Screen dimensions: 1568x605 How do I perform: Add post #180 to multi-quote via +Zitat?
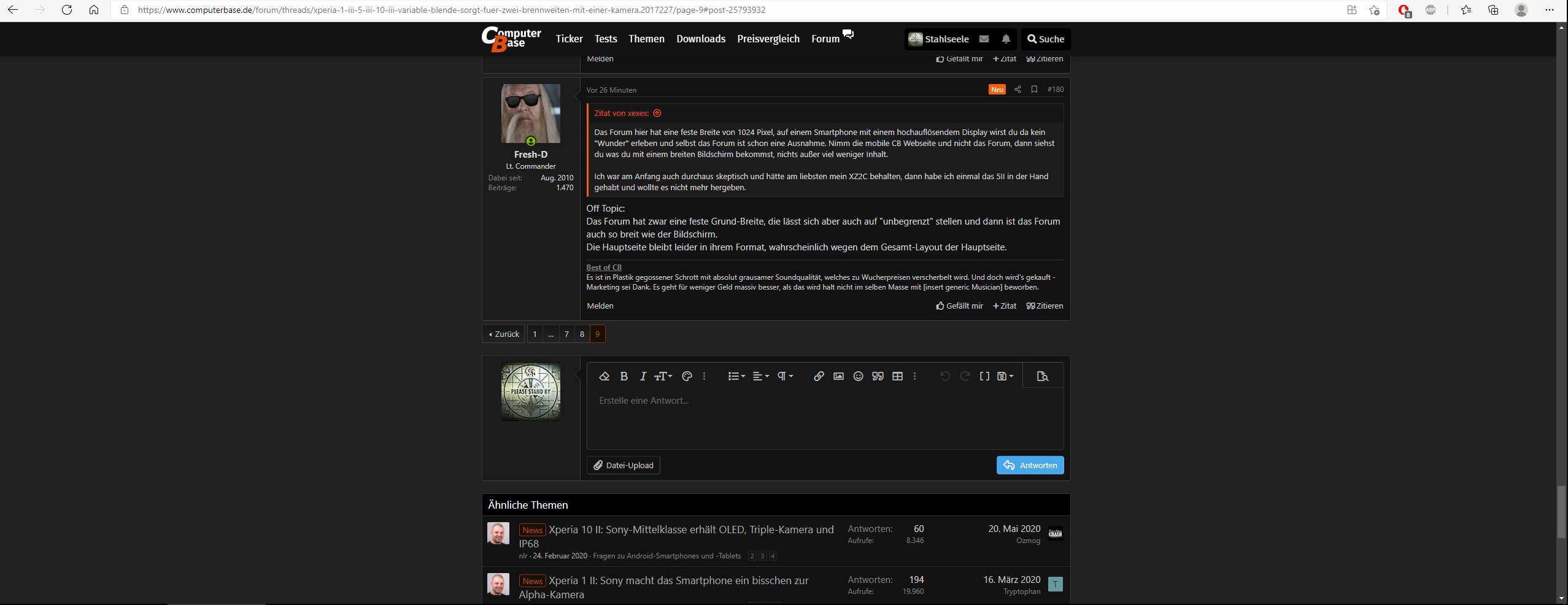point(1005,306)
